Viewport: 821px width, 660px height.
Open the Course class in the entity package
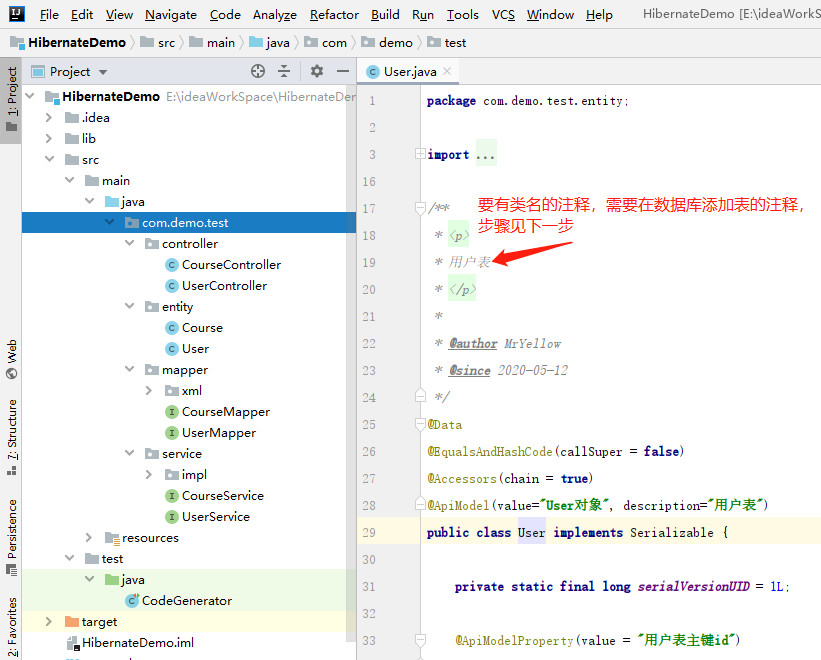(203, 327)
